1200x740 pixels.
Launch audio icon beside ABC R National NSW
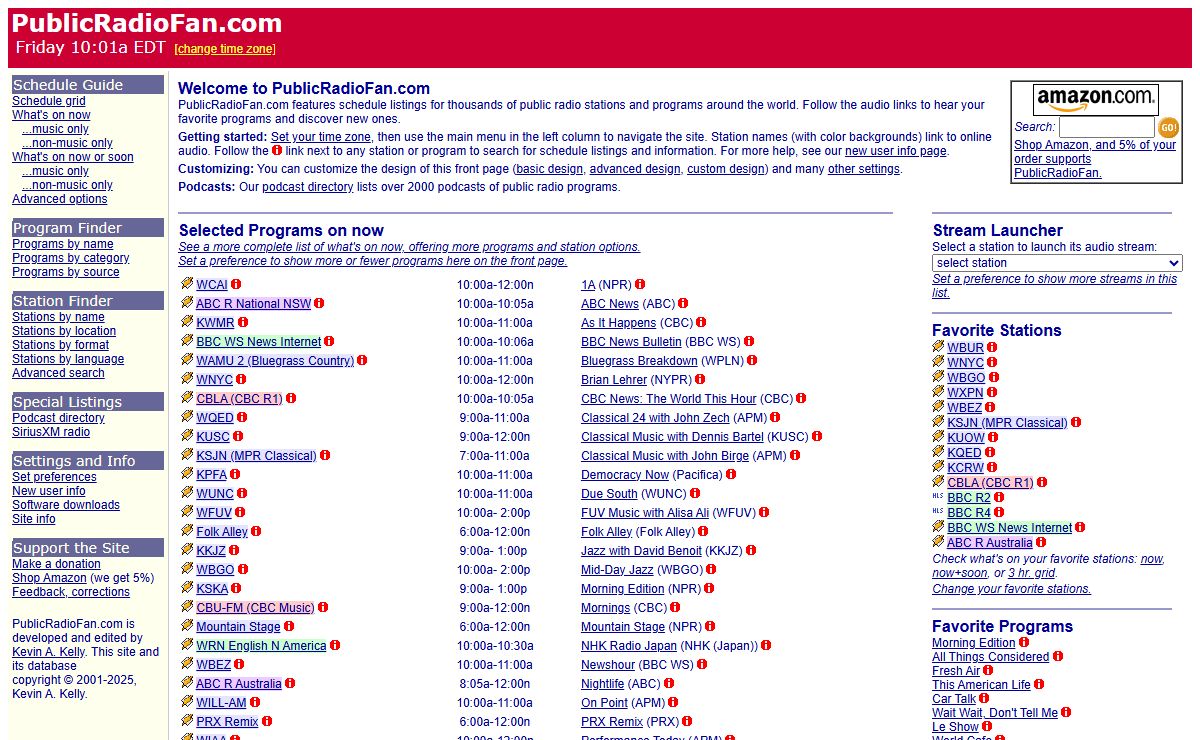click(187, 303)
